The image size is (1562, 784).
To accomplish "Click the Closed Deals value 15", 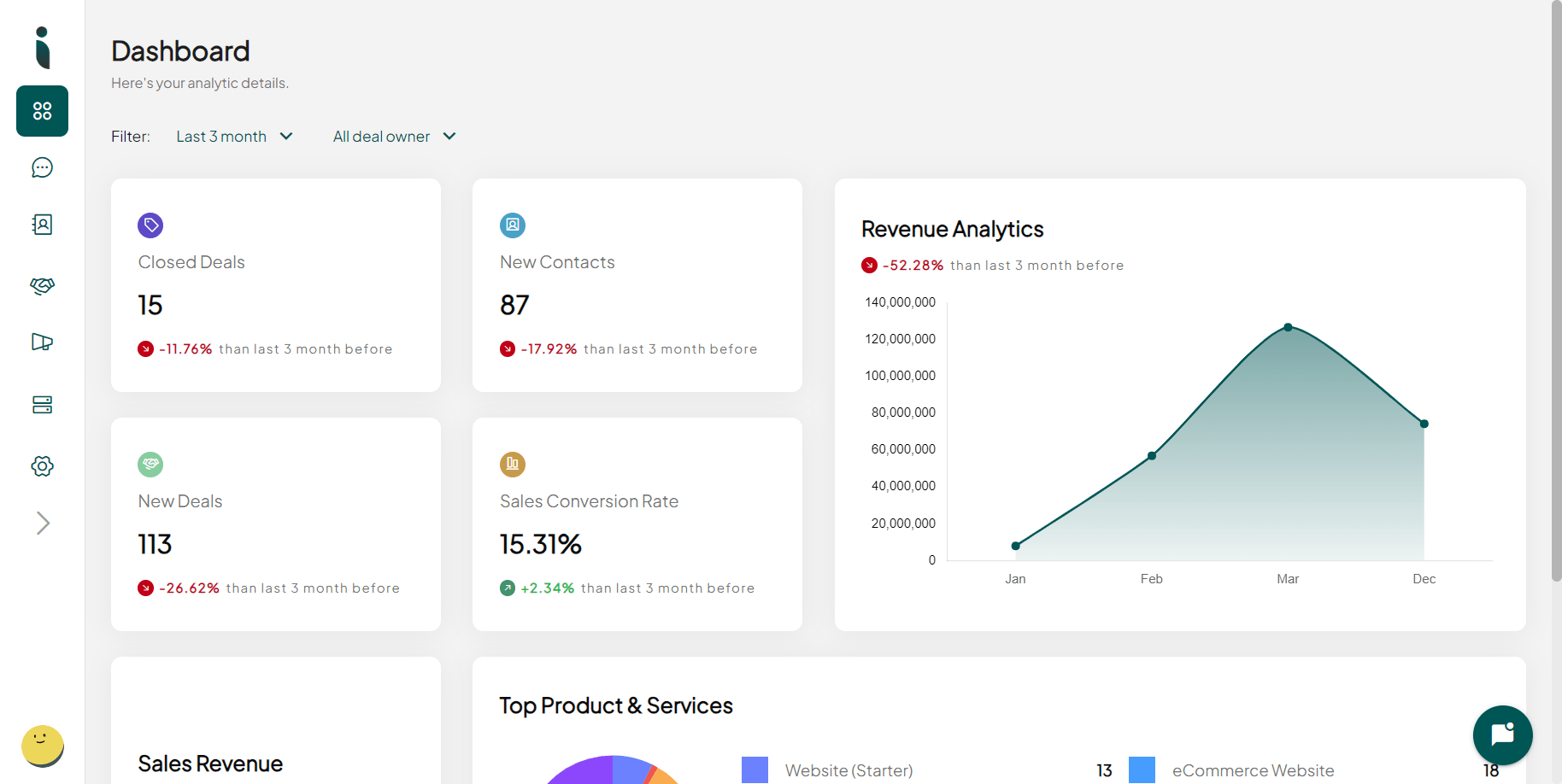I will click(x=150, y=305).
